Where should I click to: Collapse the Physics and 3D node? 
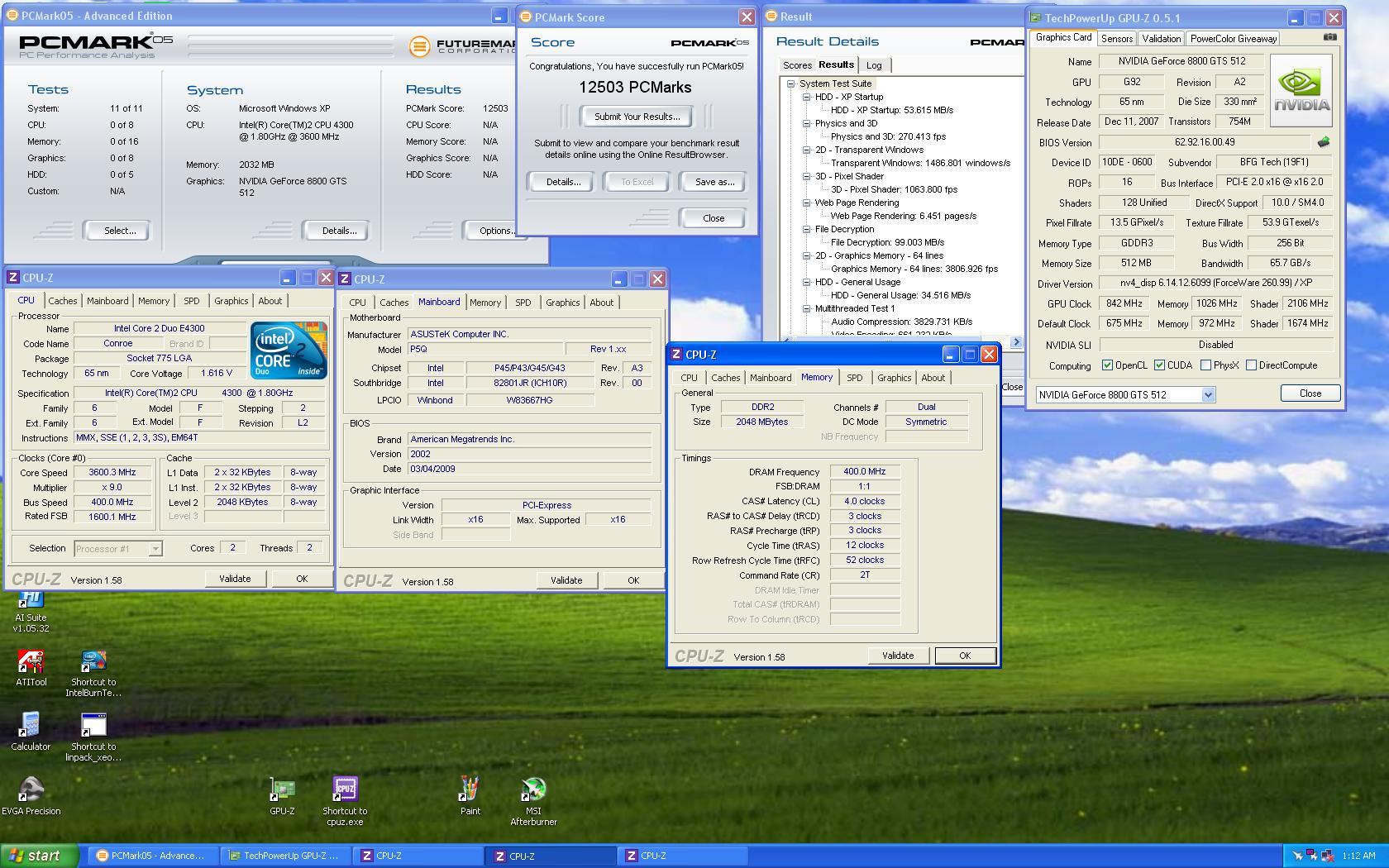pos(807,123)
